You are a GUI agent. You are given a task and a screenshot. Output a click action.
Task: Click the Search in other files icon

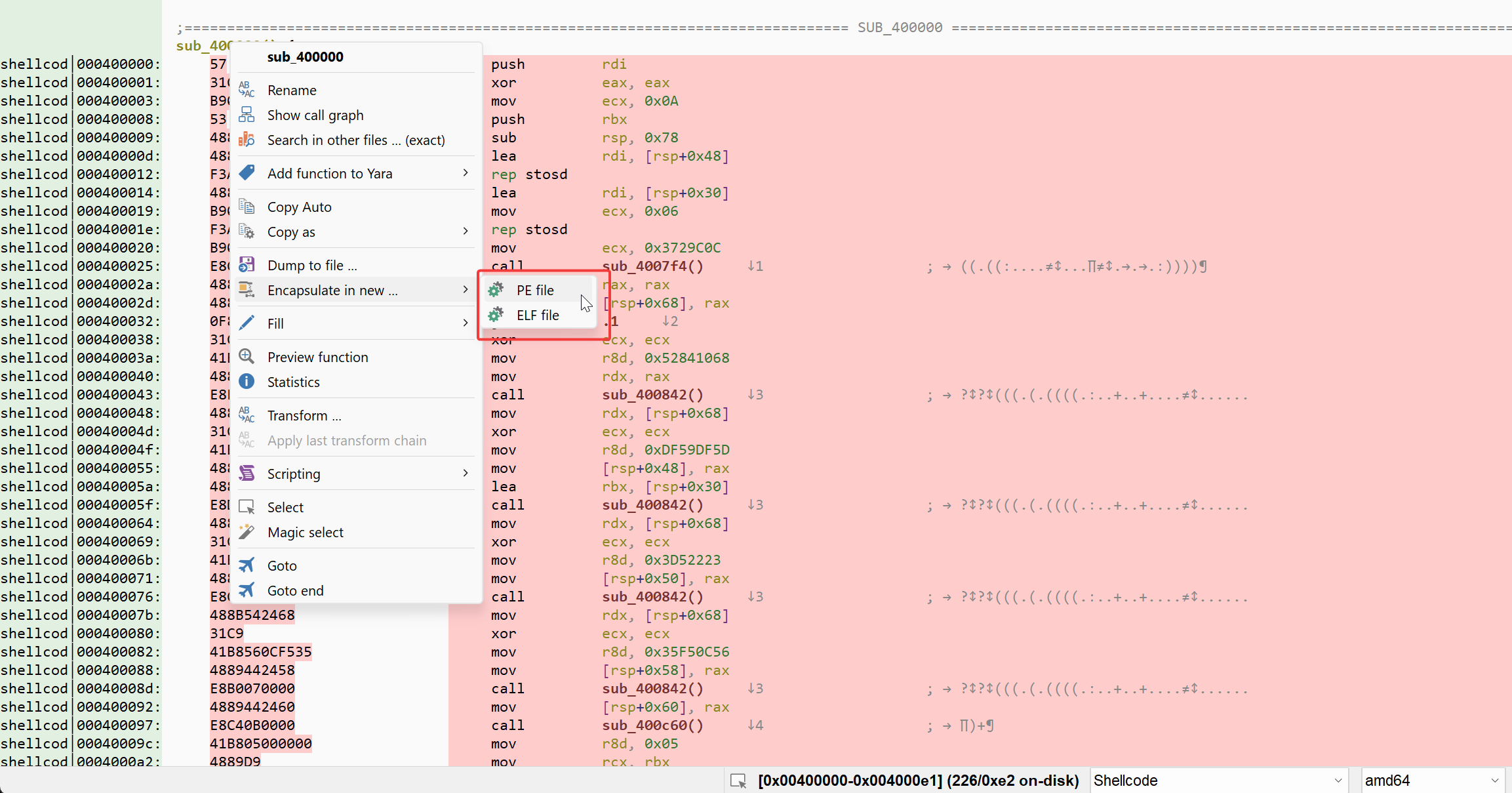247,140
